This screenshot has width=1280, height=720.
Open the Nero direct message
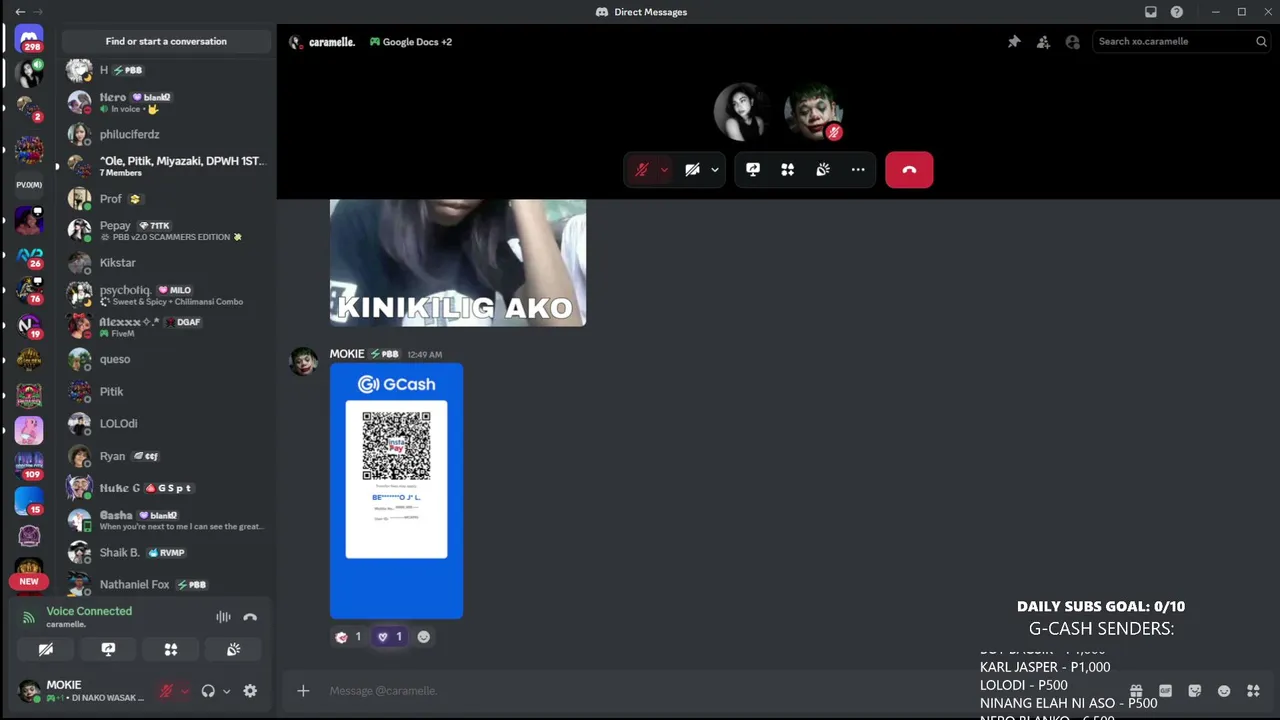pyautogui.click(x=166, y=102)
